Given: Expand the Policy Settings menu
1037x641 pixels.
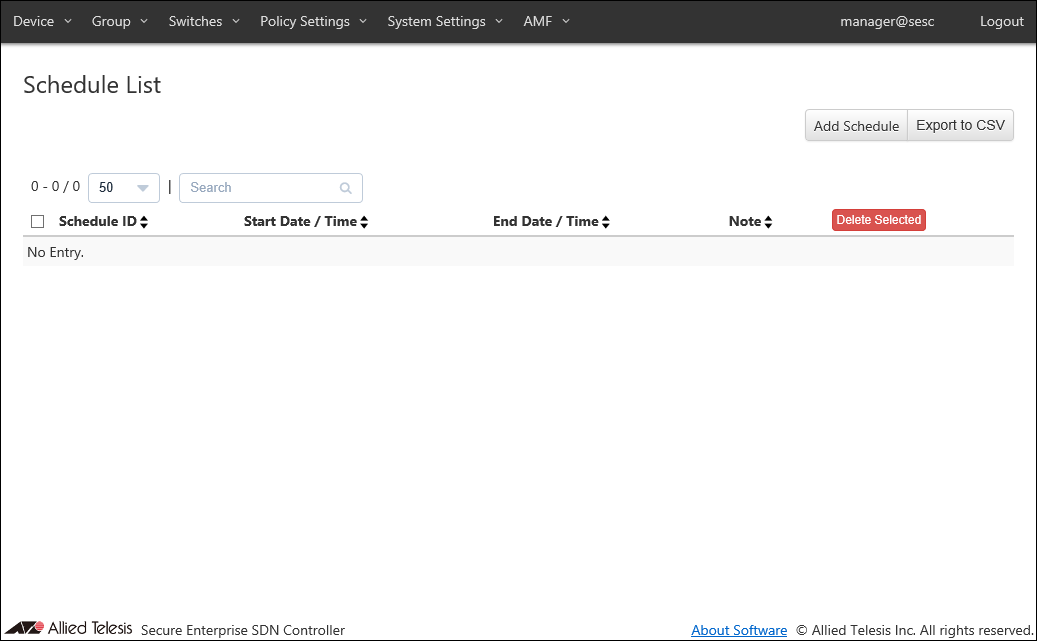Looking at the screenshot, I should [x=313, y=21].
